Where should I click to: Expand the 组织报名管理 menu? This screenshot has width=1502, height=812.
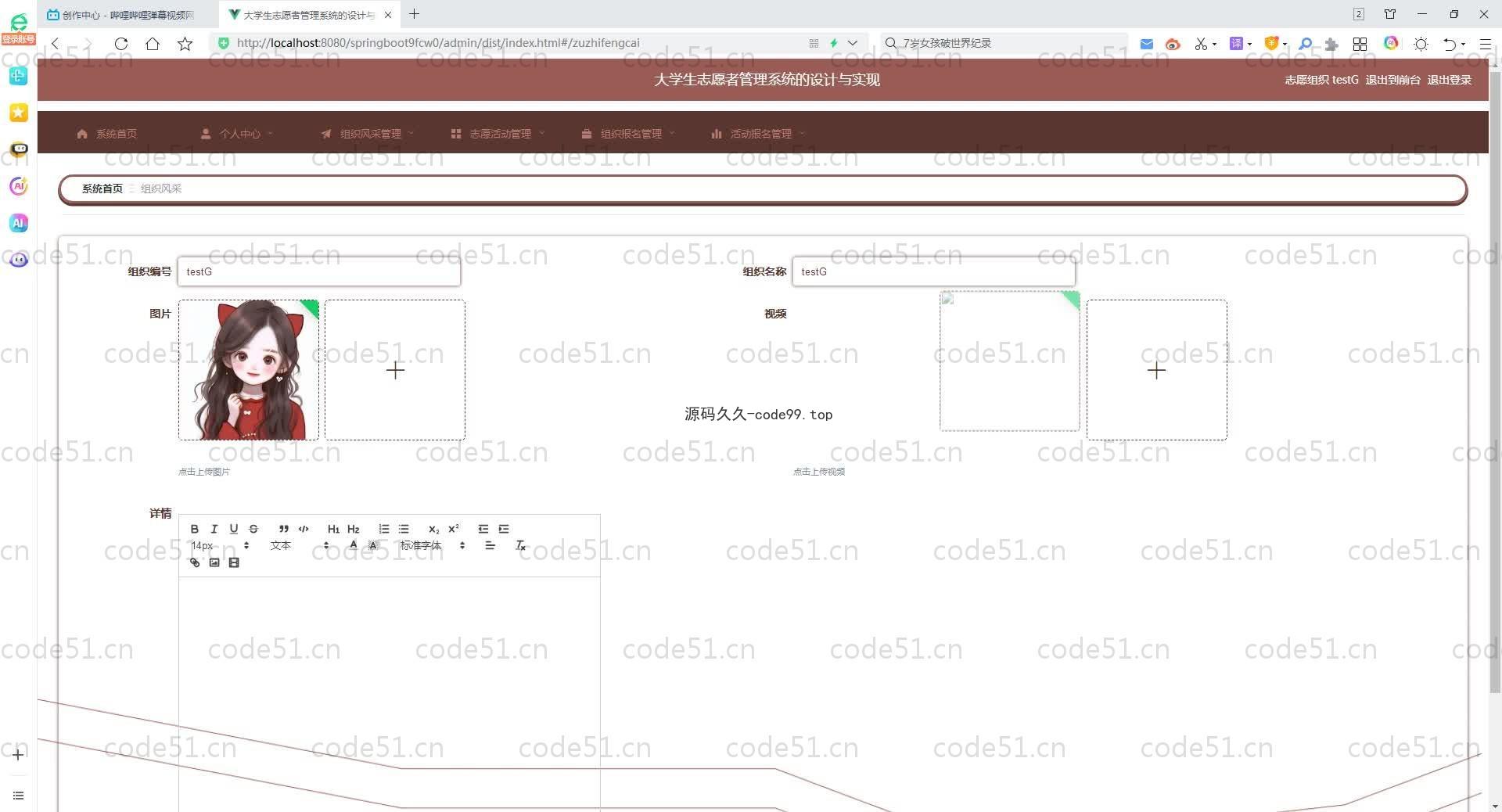(x=628, y=134)
